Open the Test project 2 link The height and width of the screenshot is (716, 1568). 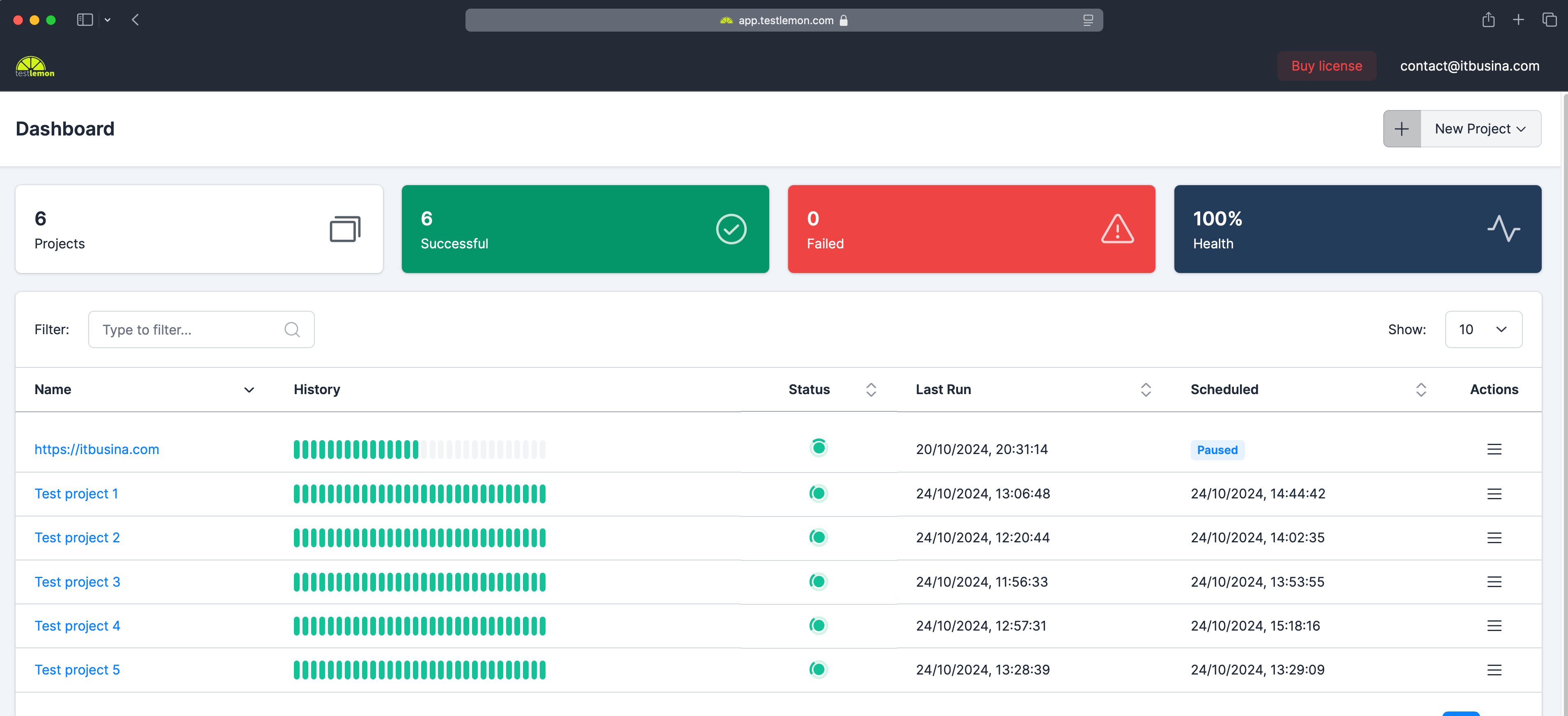pyautogui.click(x=77, y=537)
